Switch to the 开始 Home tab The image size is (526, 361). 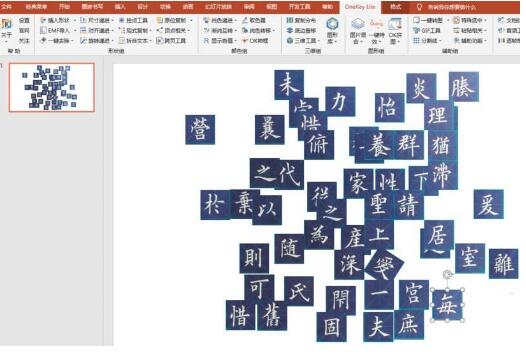click(x=64, y=6)
